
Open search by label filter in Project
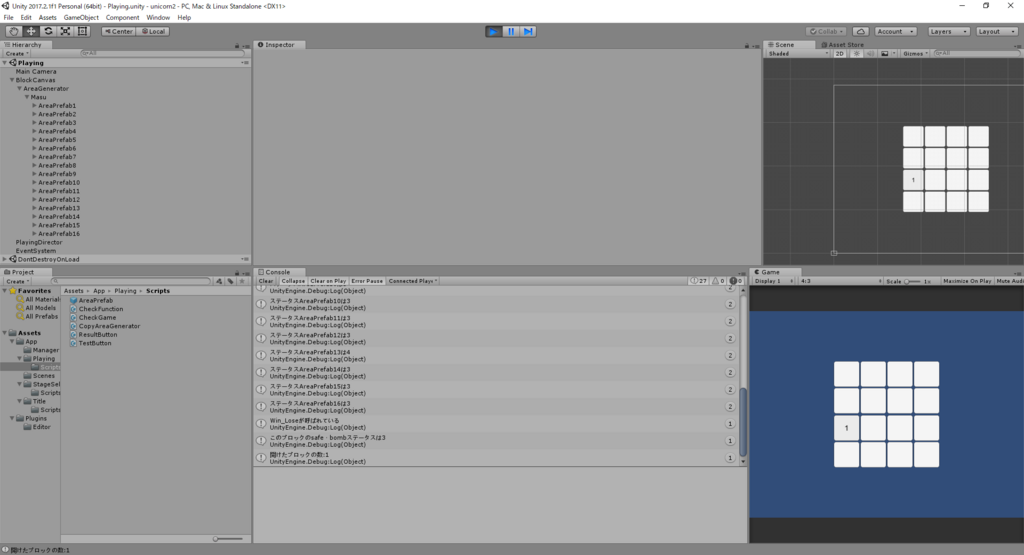pyautogui.click(x=231, y=281)
